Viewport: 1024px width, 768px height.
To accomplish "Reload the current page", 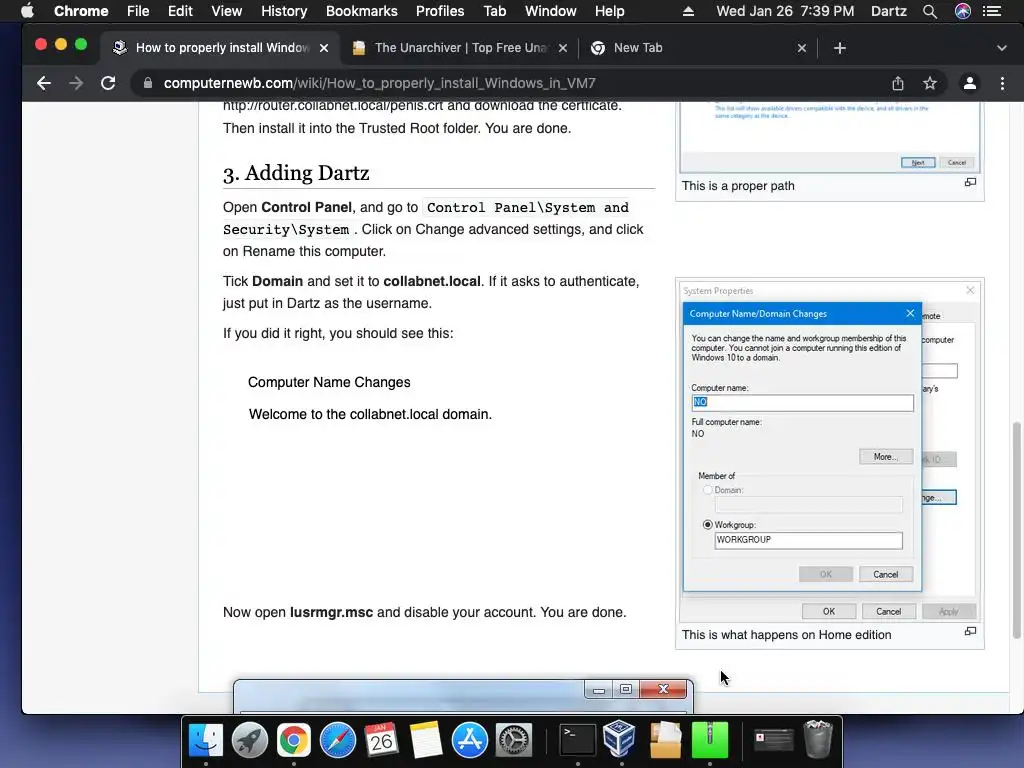I will coord(108,83).
